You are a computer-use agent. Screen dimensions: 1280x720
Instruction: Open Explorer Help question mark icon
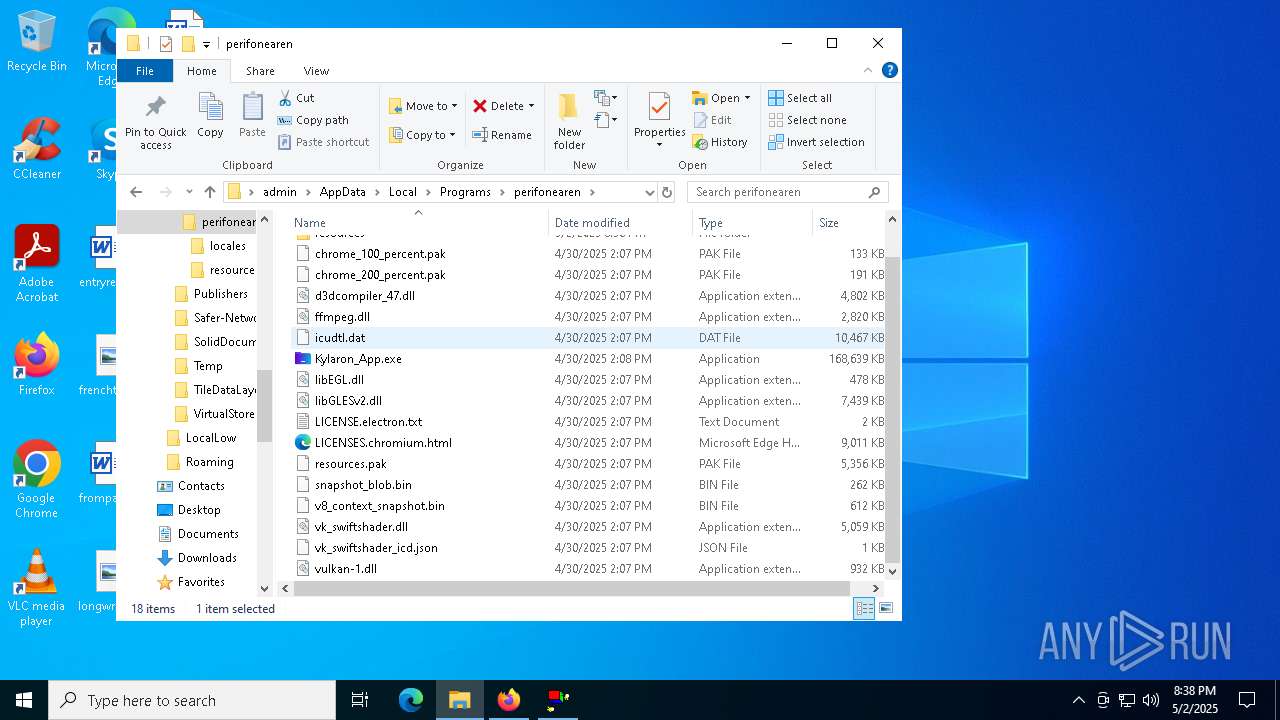coord(890,70)
